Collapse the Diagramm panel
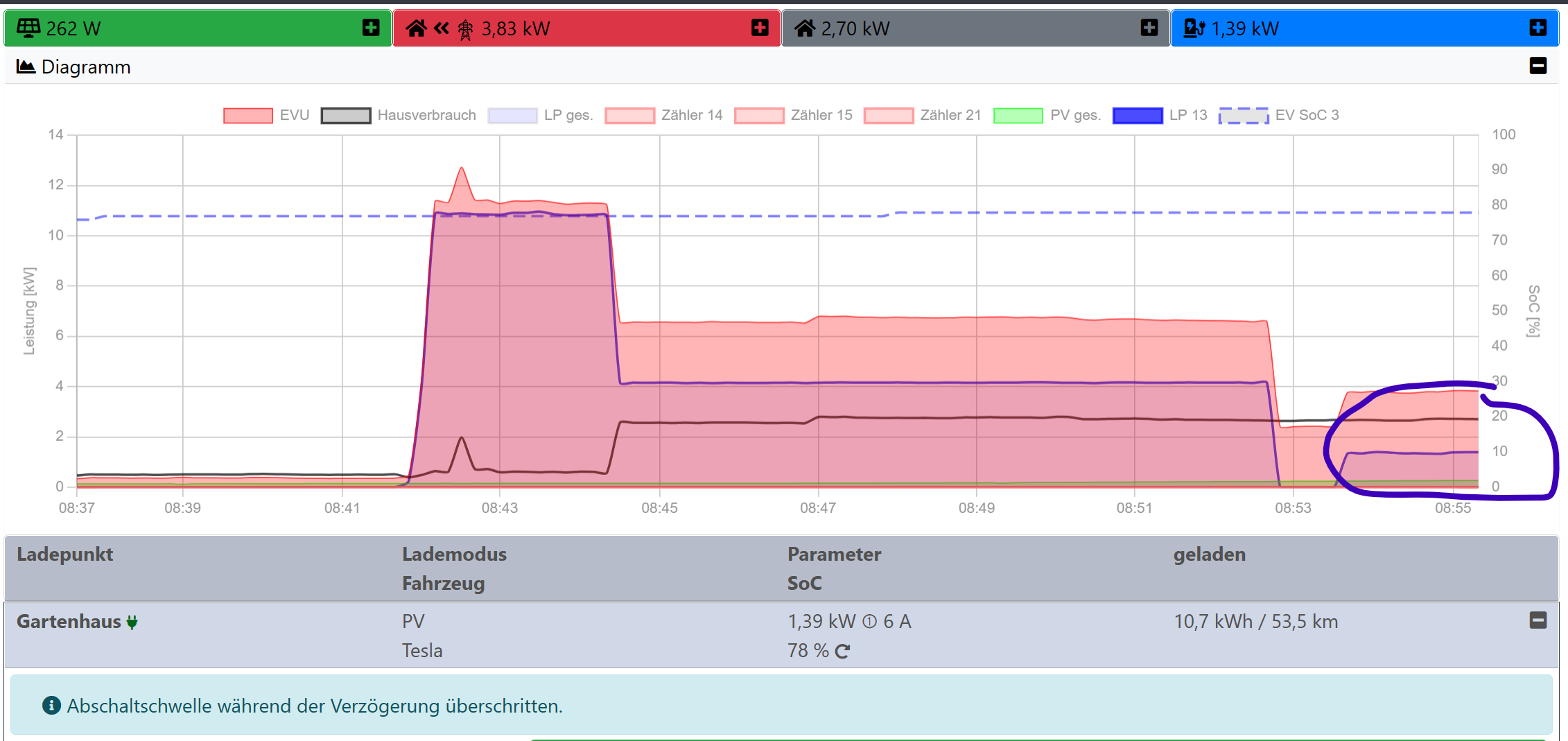This screenshot has height=741, width=1568. (1538, 66)
